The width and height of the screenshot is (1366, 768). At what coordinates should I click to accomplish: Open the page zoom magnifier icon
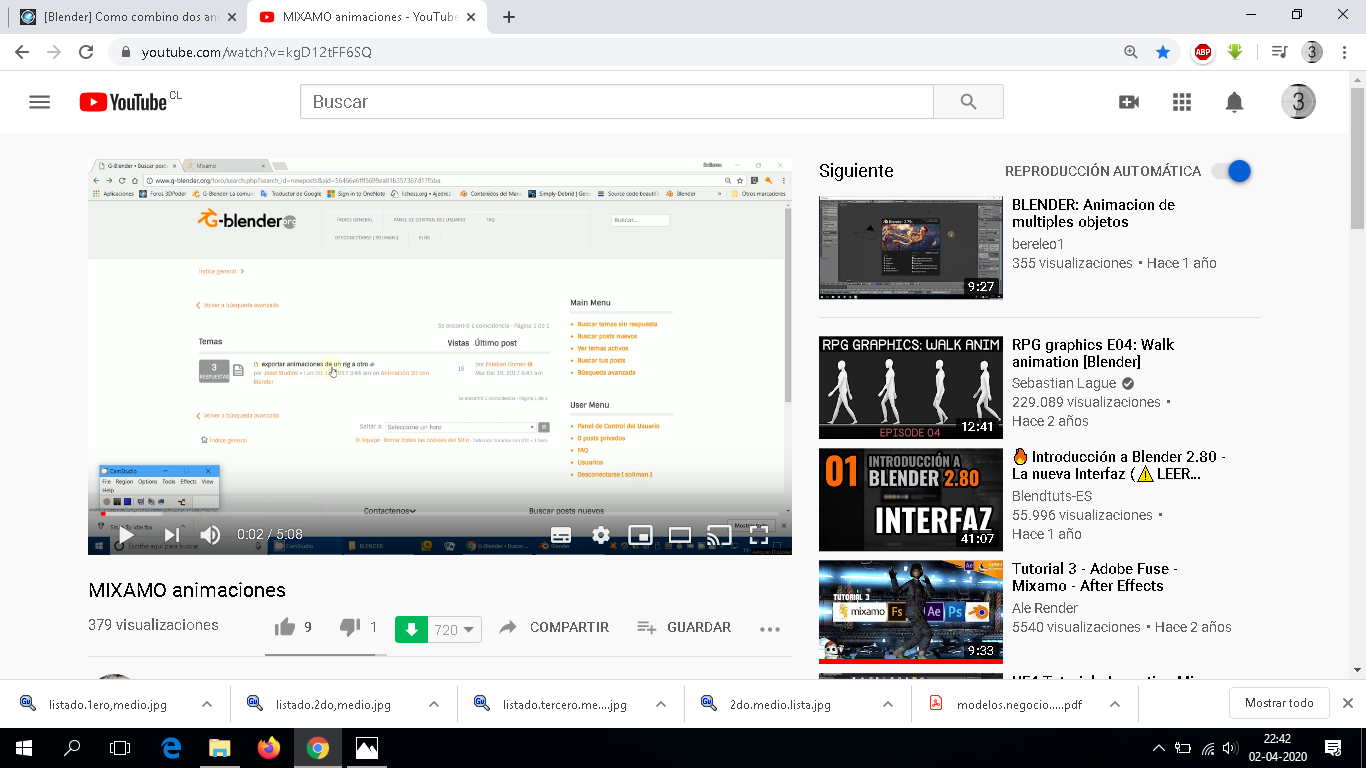1131,52
